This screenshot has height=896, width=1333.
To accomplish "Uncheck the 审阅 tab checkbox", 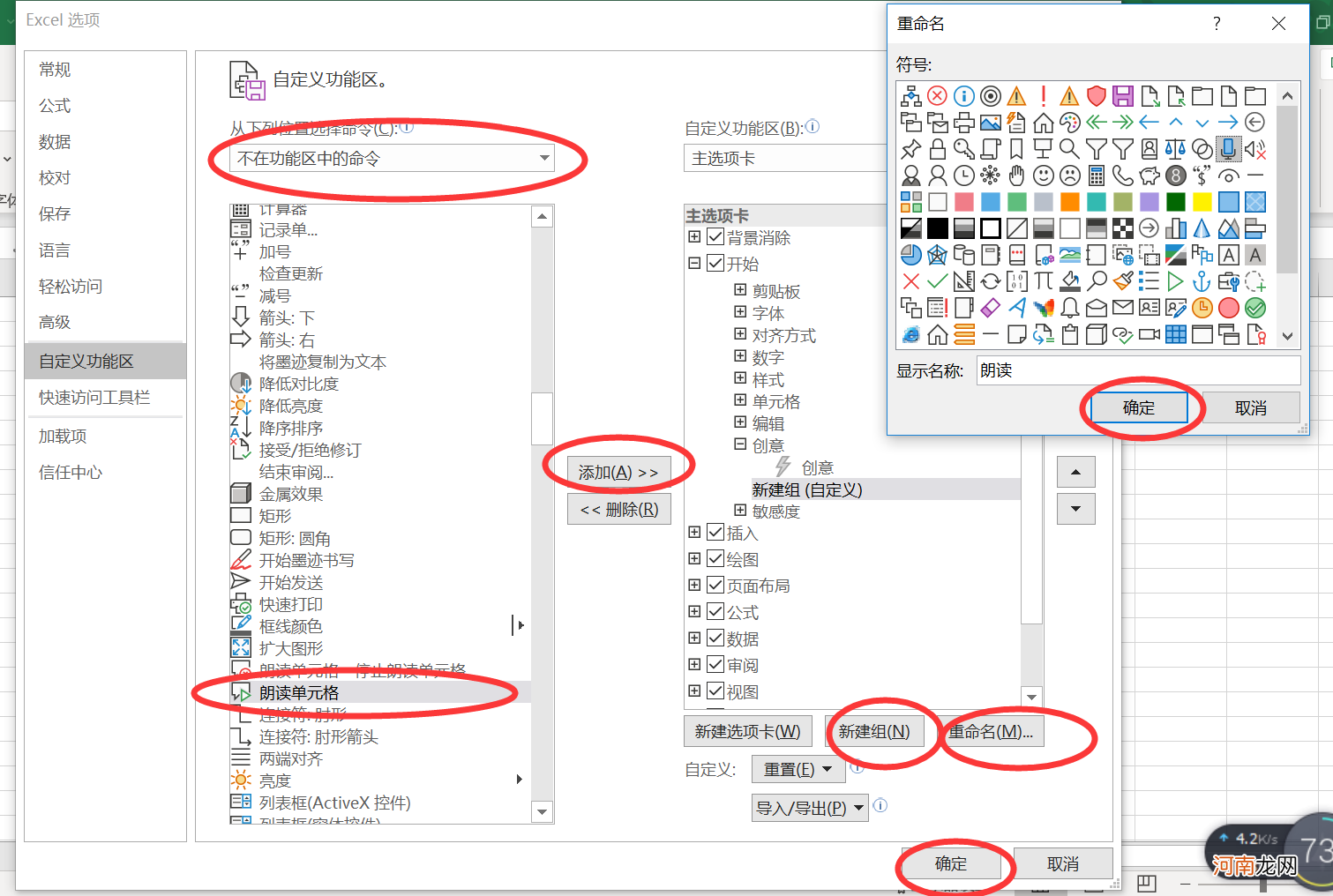I will point(715,665).
